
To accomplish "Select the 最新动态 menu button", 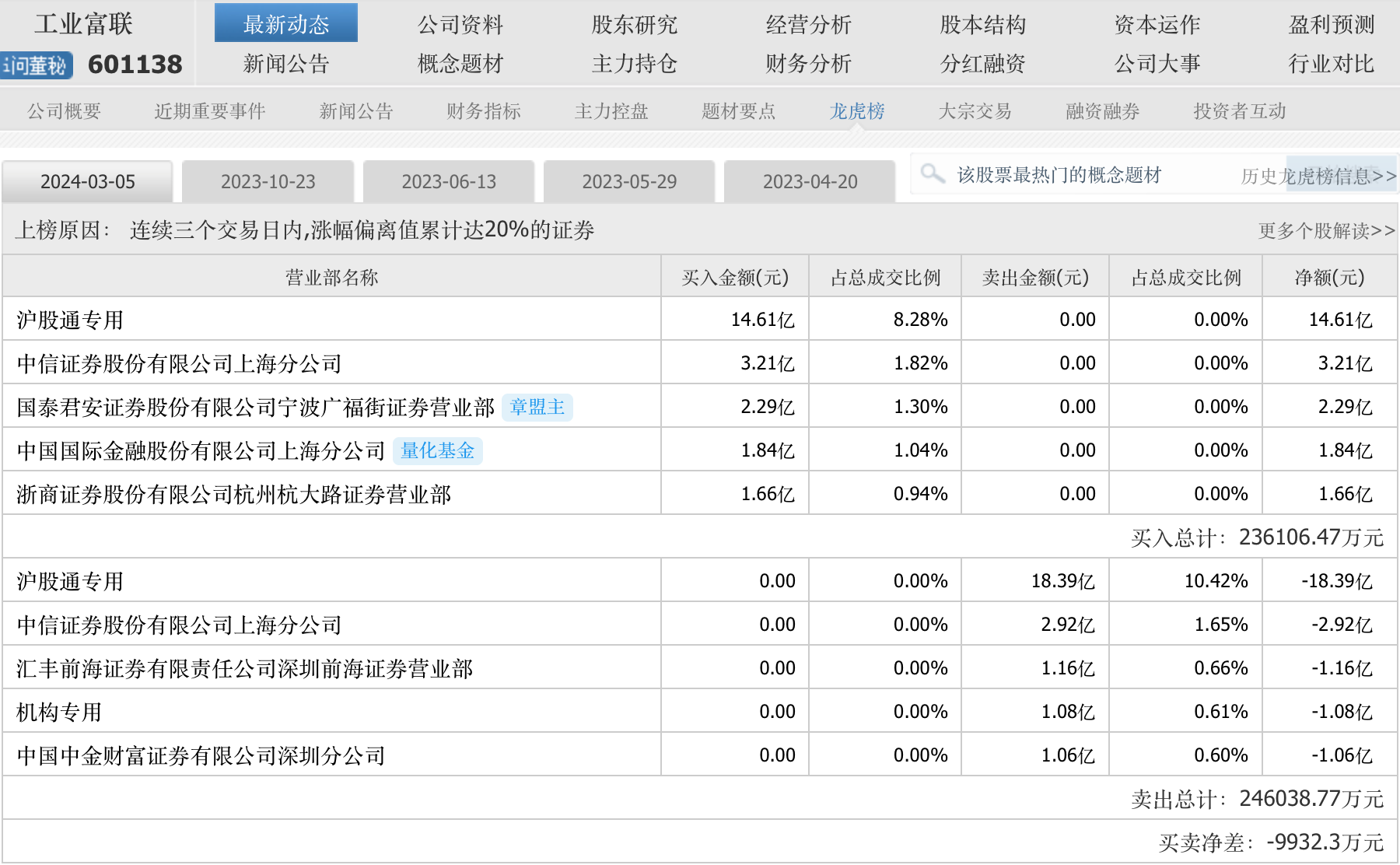I will (286, 25).
